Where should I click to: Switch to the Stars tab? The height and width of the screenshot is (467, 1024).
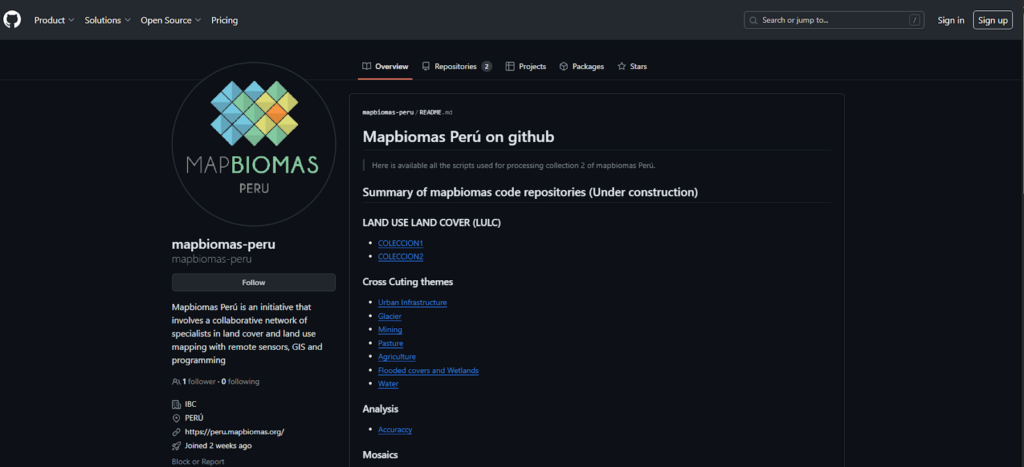click(632, 67)
